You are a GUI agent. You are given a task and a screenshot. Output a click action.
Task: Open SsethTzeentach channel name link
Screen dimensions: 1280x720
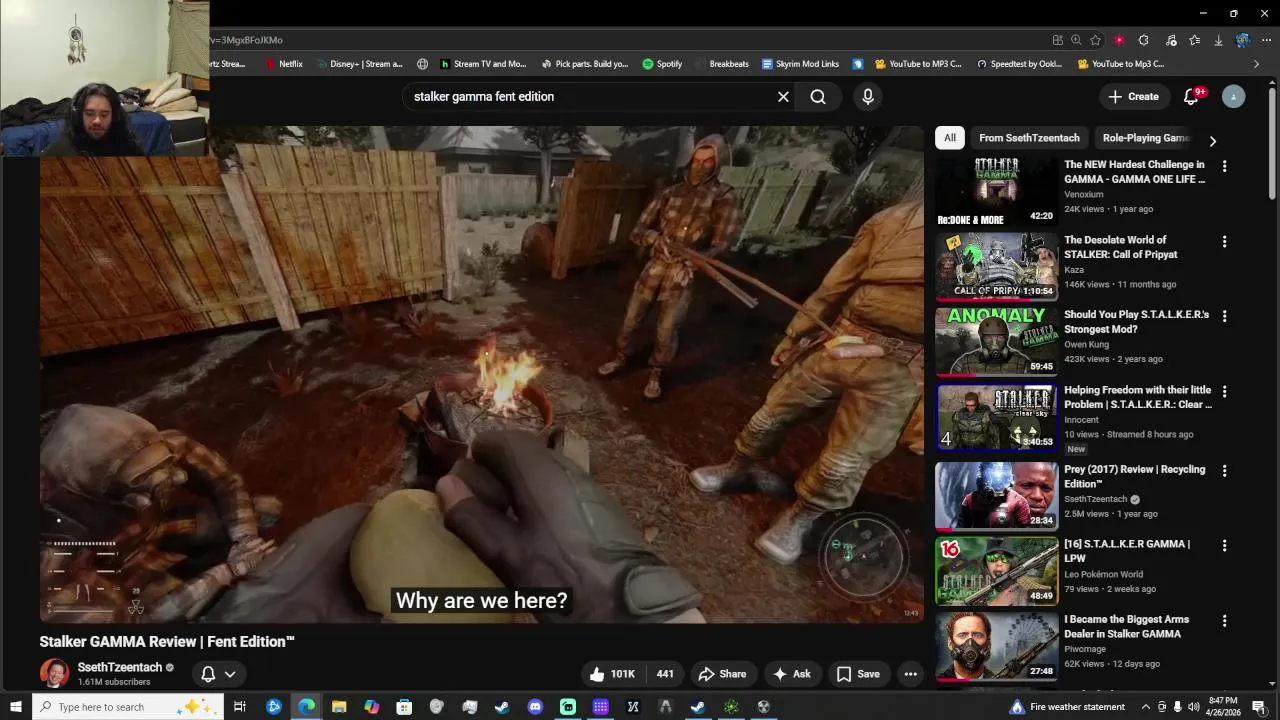click(120, 667)
